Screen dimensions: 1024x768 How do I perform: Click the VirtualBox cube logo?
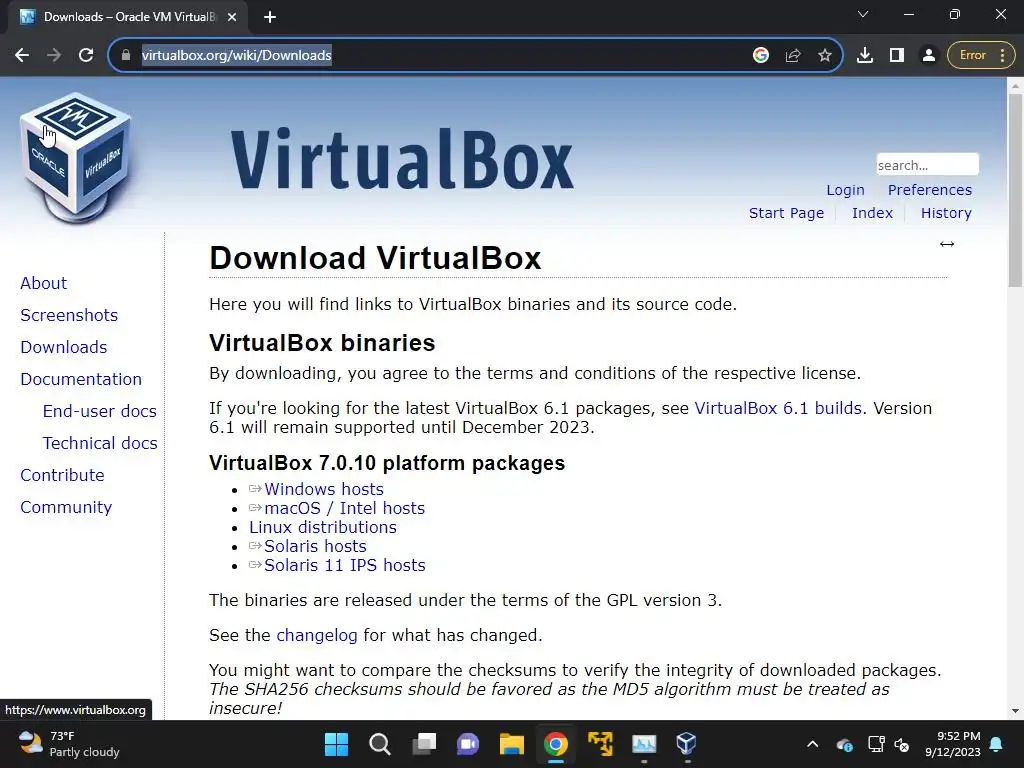coord(75,157)
